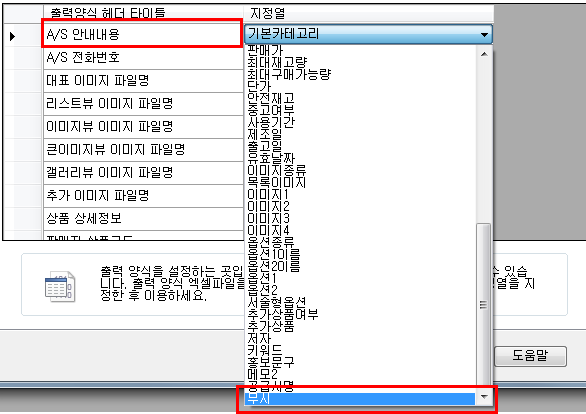Select 키워드 option in list

[265, 350]
